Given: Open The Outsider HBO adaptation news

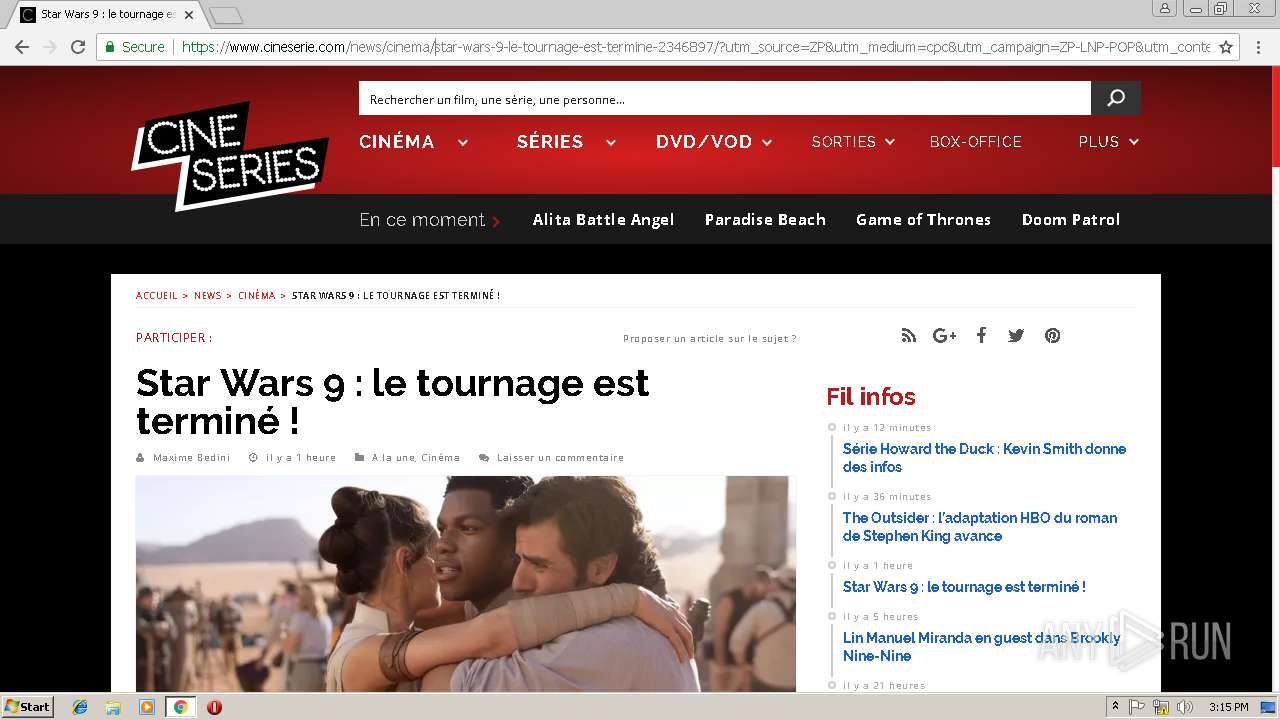Looking at the screenshot, I should tap(980, 527).
